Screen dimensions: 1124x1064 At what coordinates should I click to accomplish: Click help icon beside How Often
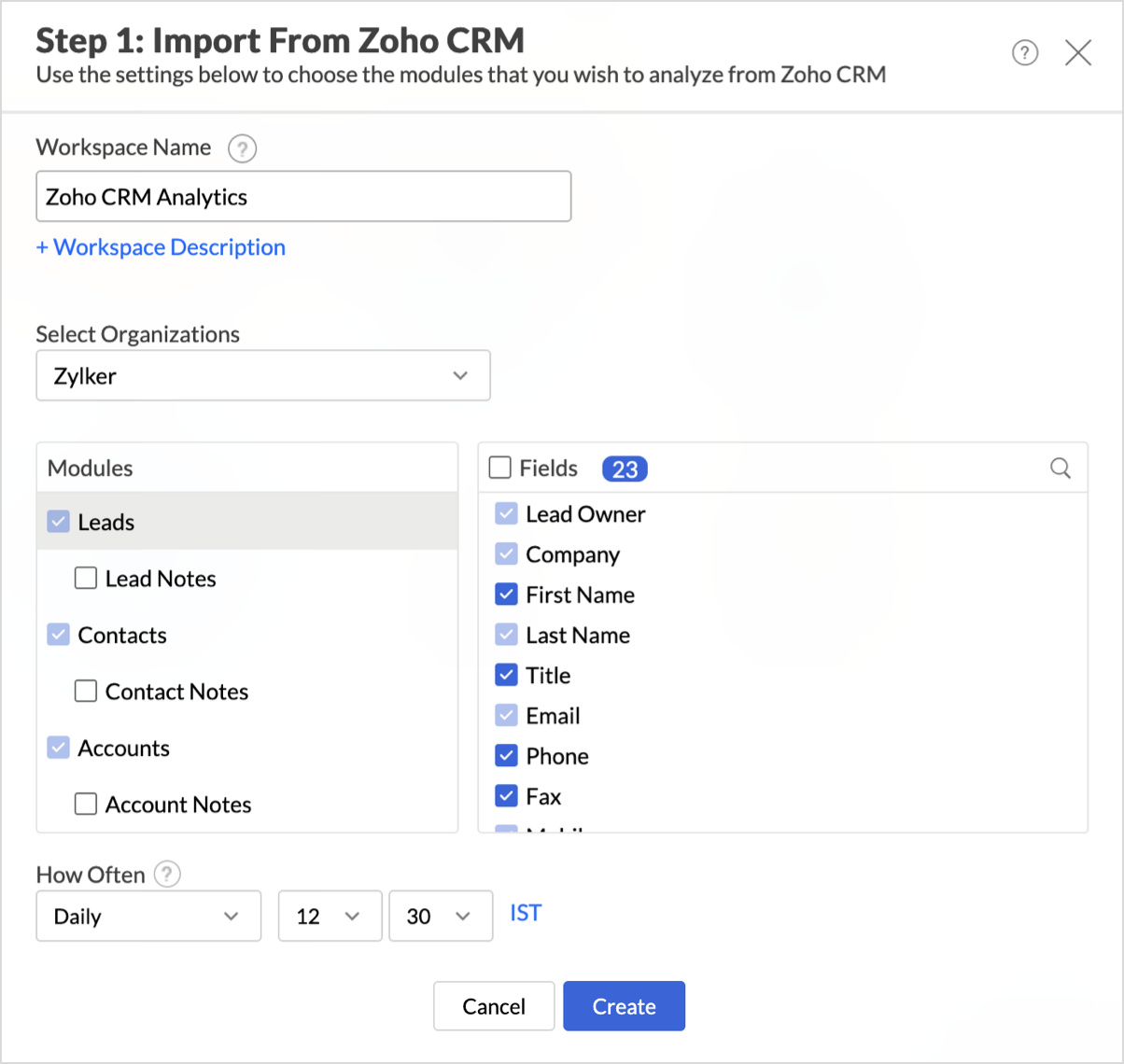pyautogui.click(x=167, y=875)
